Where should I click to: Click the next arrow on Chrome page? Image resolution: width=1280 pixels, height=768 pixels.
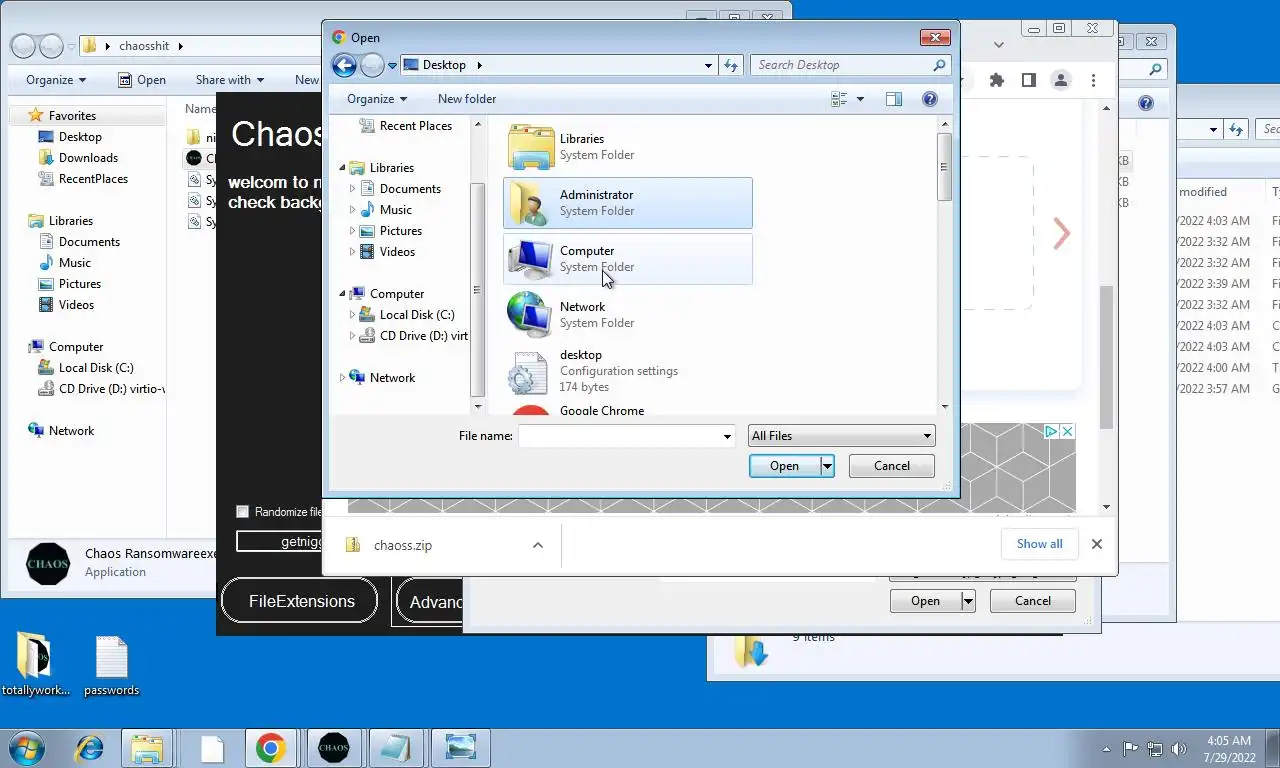tap(1062, 234)
